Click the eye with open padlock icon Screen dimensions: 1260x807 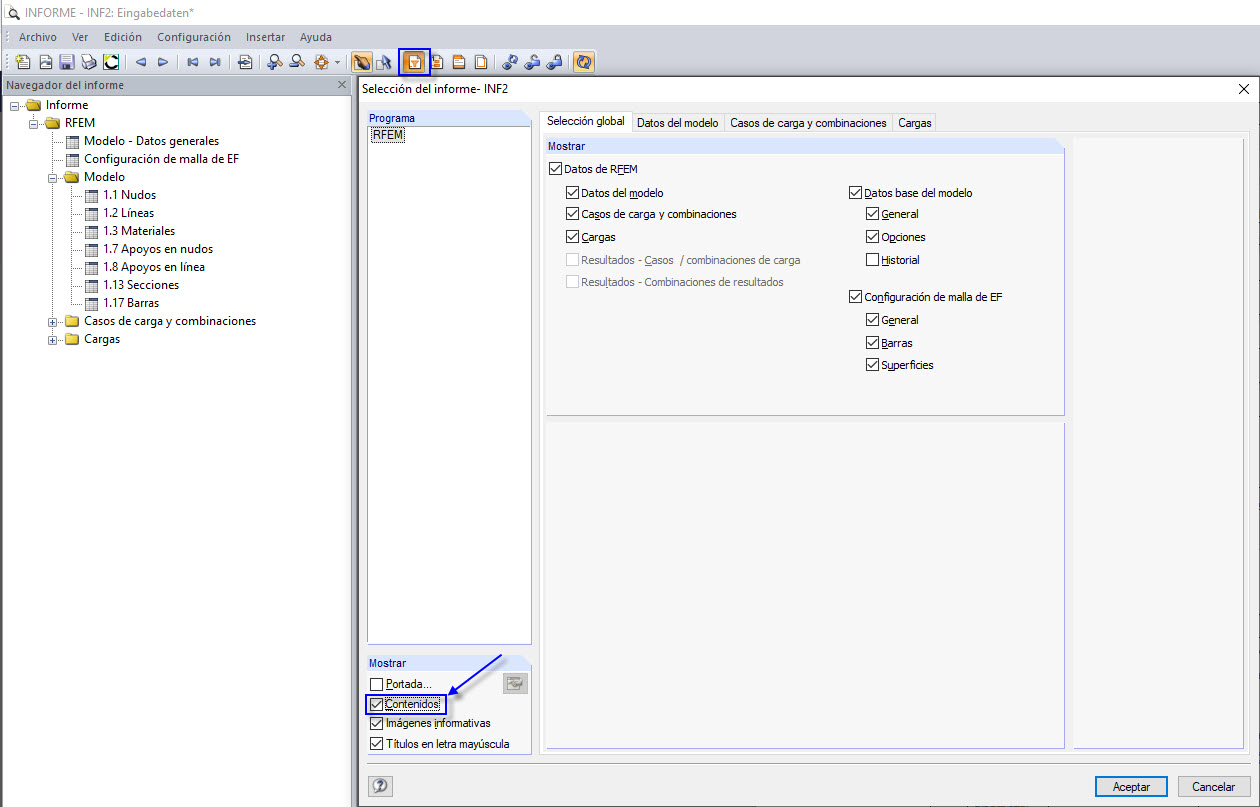(x=532, y=62)
